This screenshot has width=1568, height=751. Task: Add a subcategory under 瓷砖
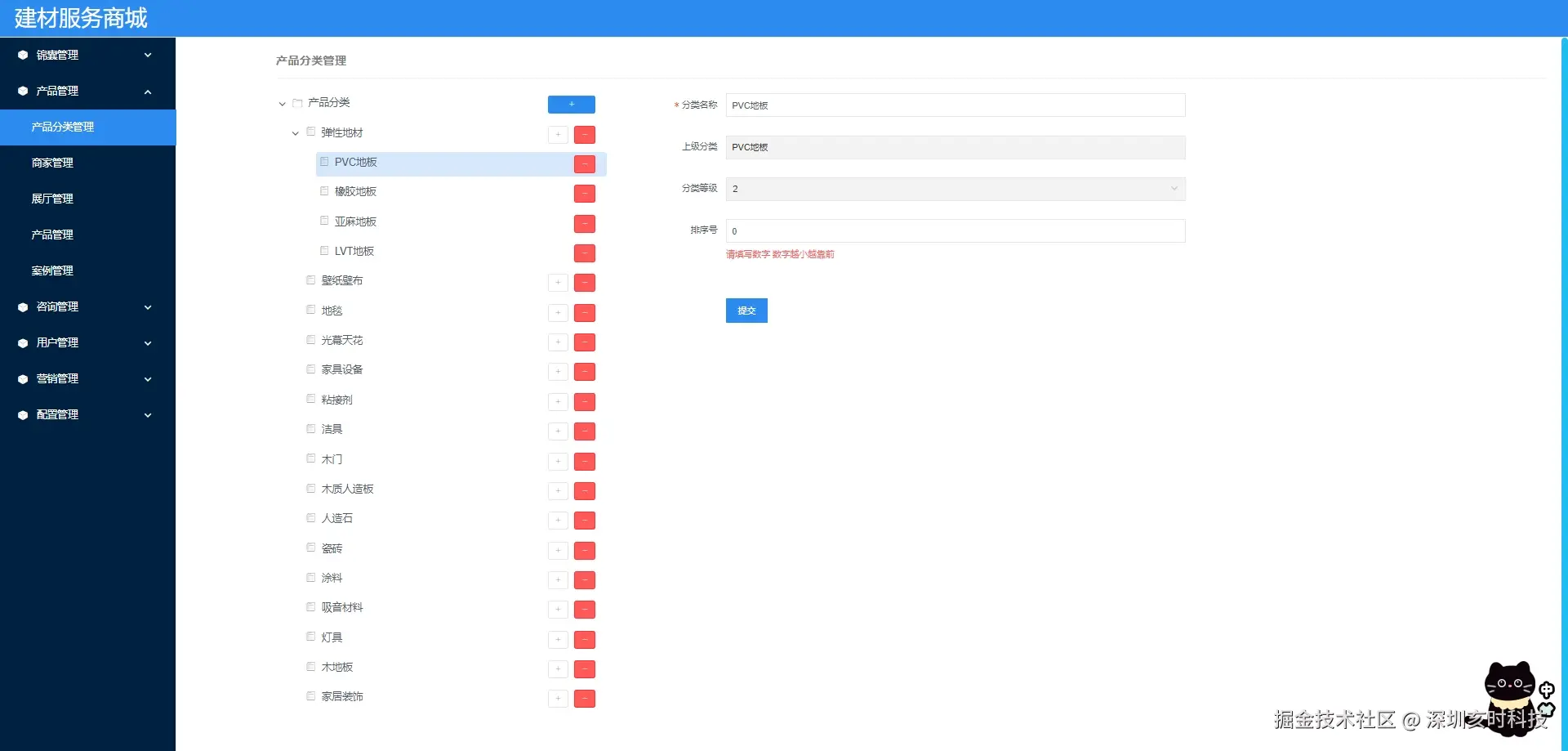[558, 551]
